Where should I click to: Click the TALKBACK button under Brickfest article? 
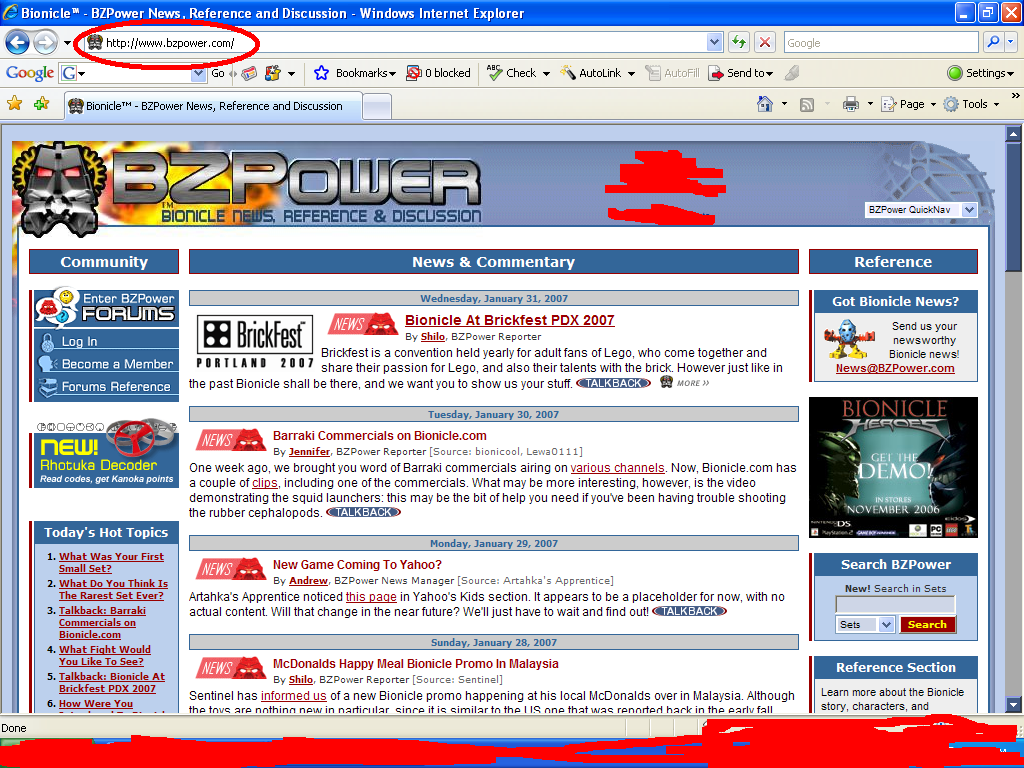click(613, 383)
